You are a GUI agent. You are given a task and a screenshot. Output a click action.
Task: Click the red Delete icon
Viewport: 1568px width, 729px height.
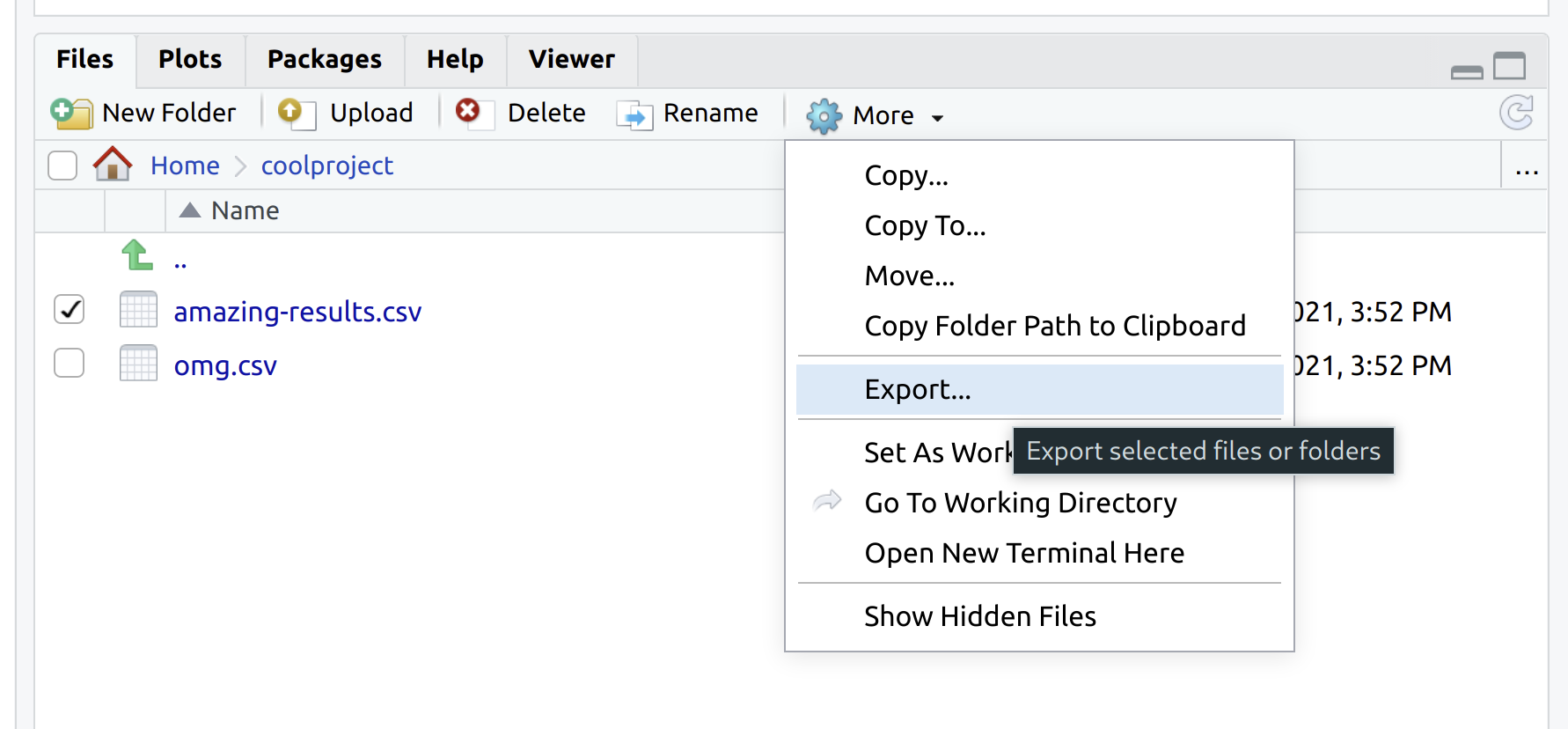coord(473,113)
